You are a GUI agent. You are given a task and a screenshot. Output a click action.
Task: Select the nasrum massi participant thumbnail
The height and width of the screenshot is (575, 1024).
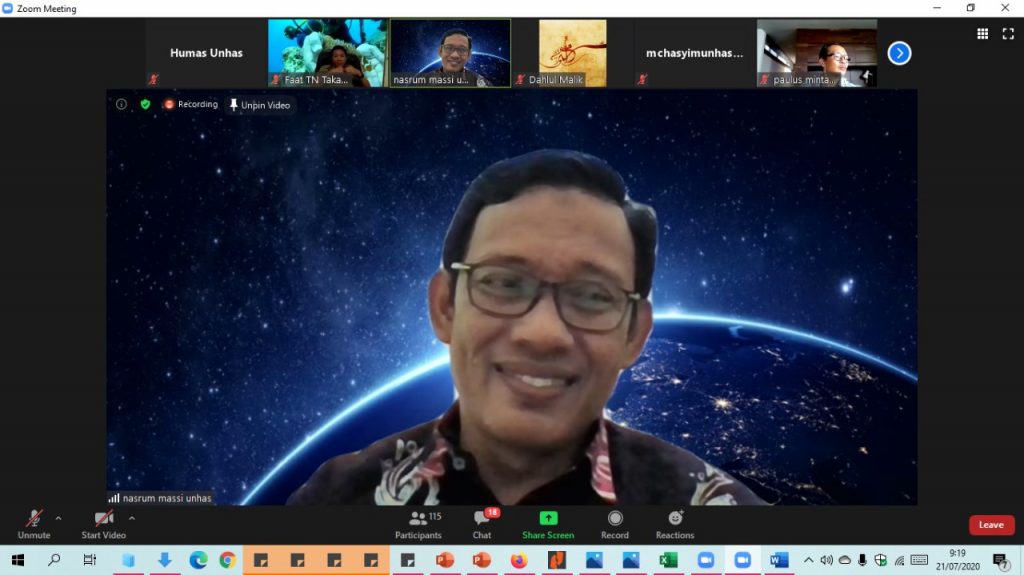click(x=450, y=53)
